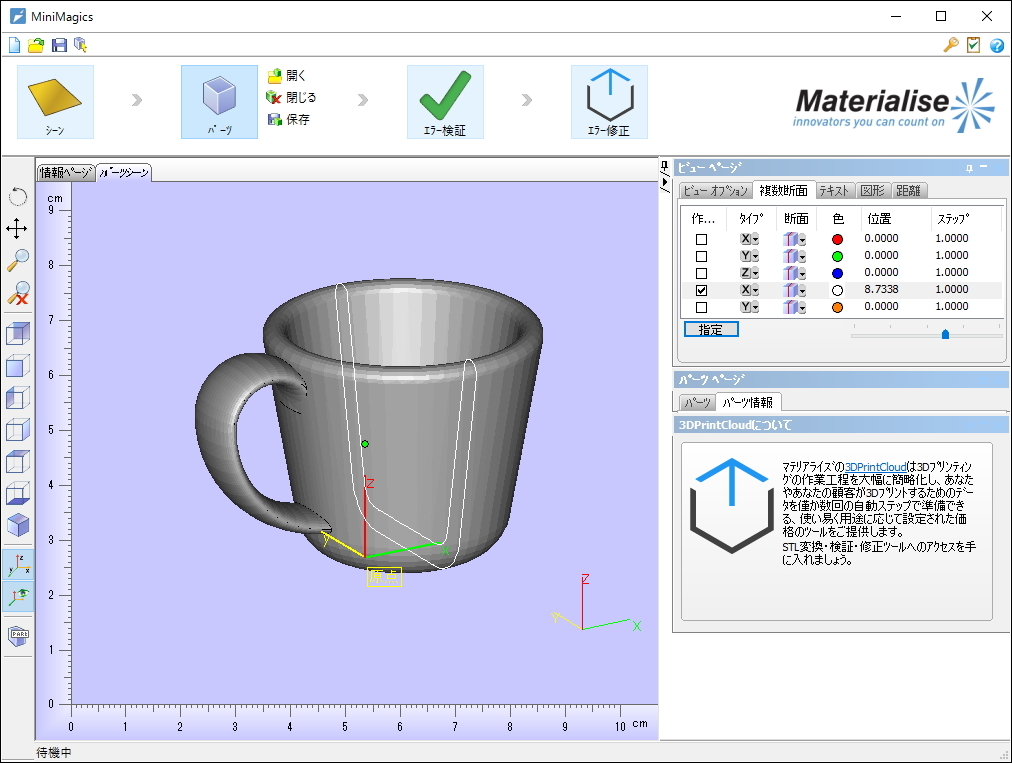Toggle the axes icon with green eye
Viewport: 1012px width, 763px height.
click(x=18, y=596)
